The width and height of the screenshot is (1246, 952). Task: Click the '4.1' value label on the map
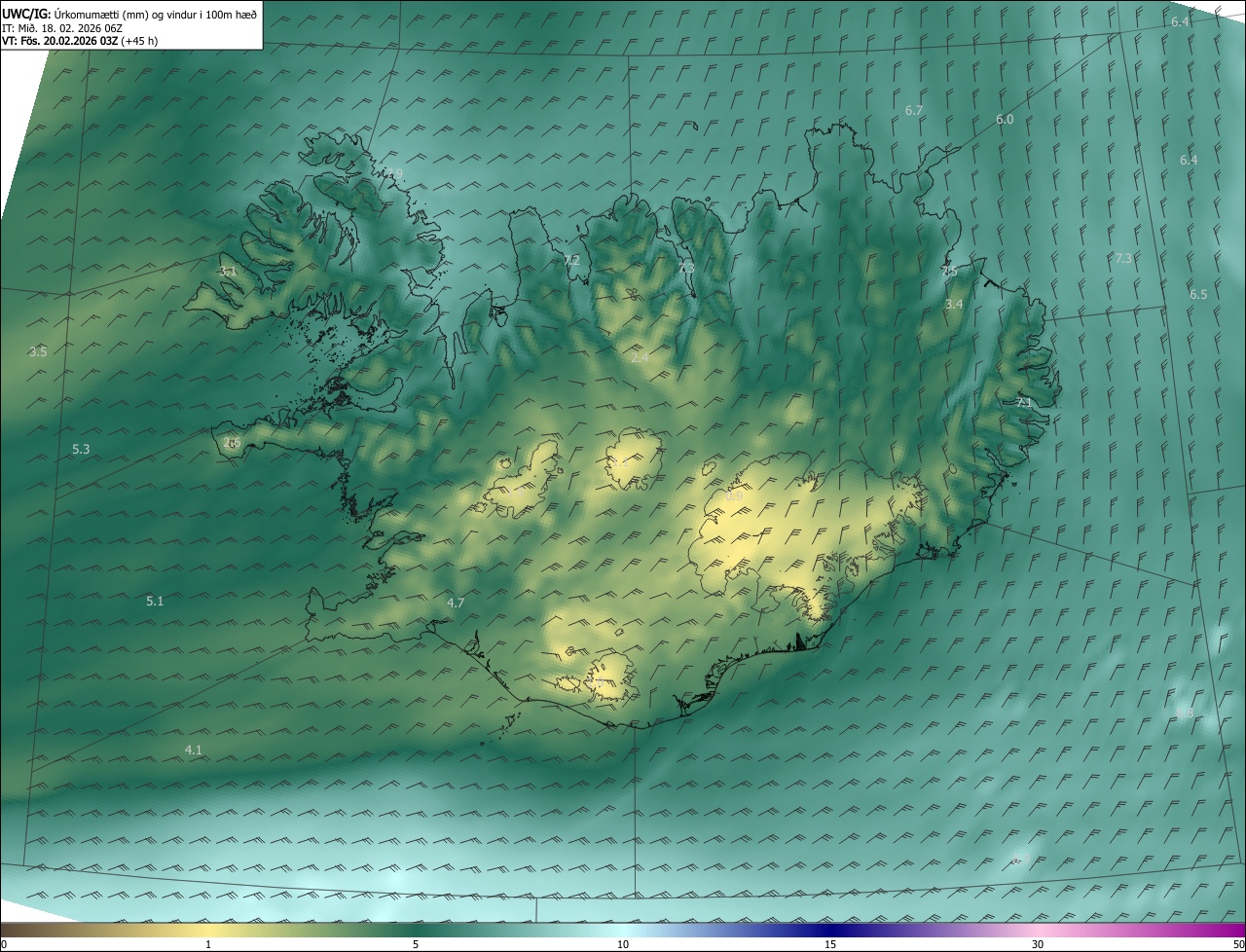click(x=194, y=750)
